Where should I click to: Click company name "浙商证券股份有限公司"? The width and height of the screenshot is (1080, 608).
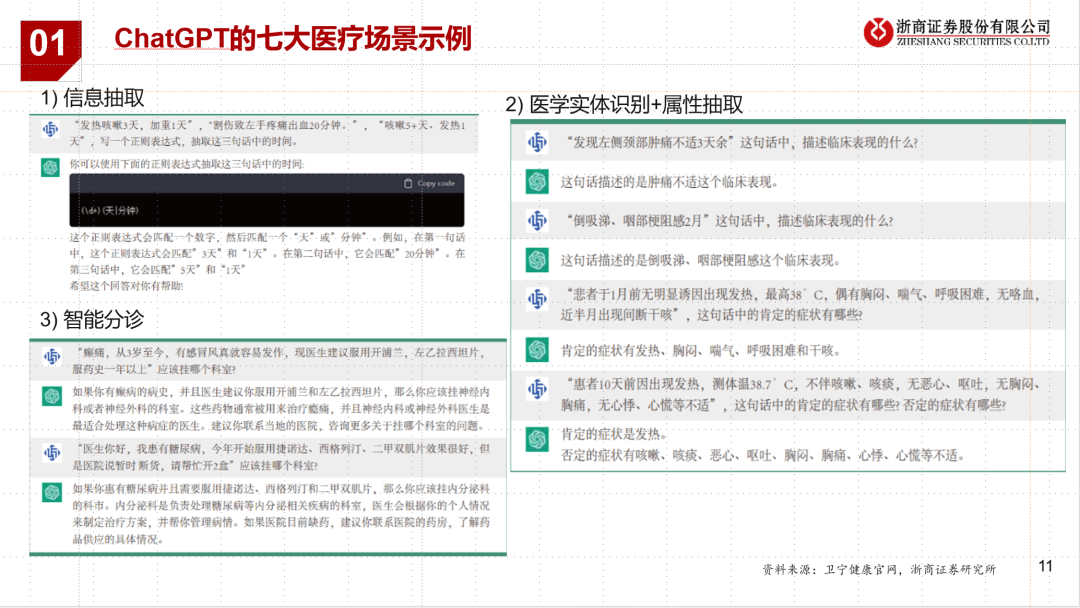(973, 27)
